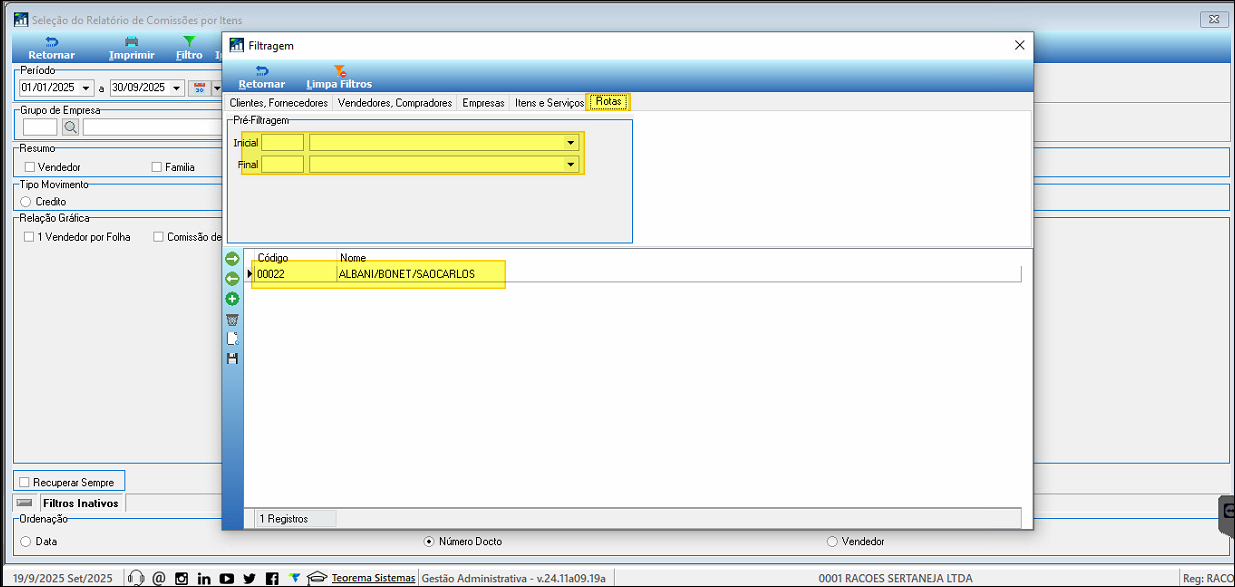Click the green left-arrow icon in the sidebar
This screenshot has width=1235, height=587.
click(x=232, y=279)
